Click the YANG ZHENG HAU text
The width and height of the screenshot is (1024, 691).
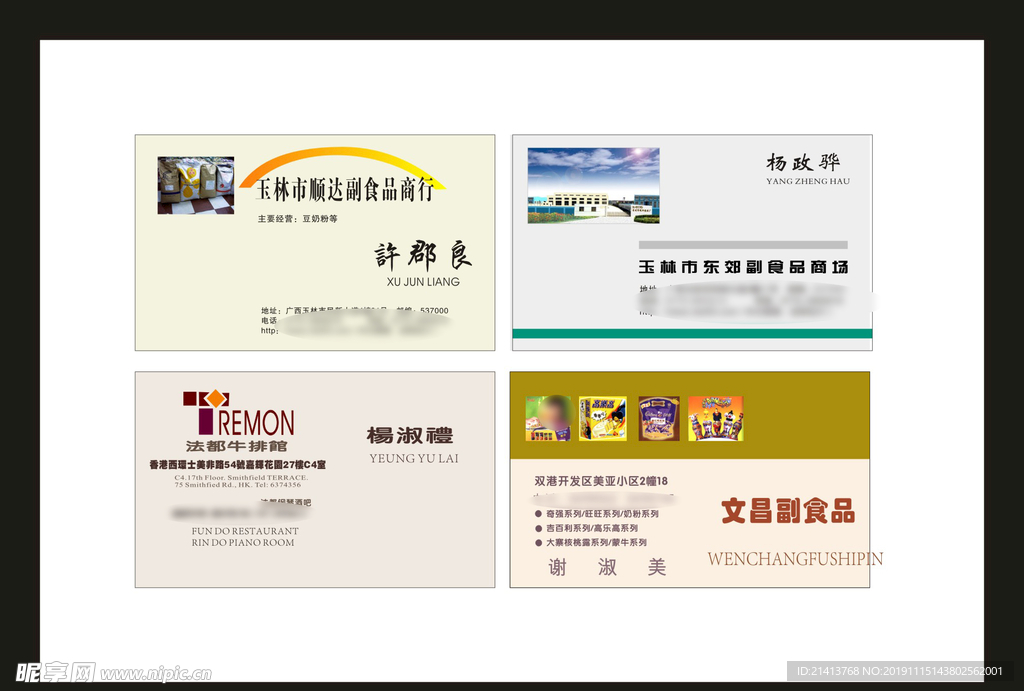[x=807, y=182]
